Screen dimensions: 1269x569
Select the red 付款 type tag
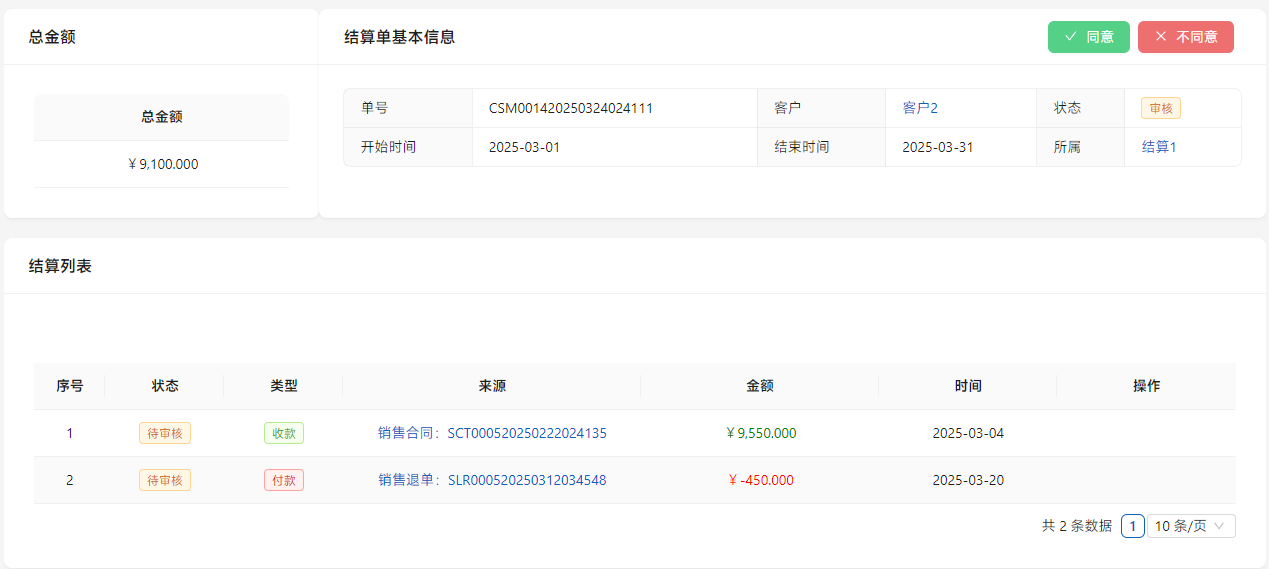[x=284, y=480]
